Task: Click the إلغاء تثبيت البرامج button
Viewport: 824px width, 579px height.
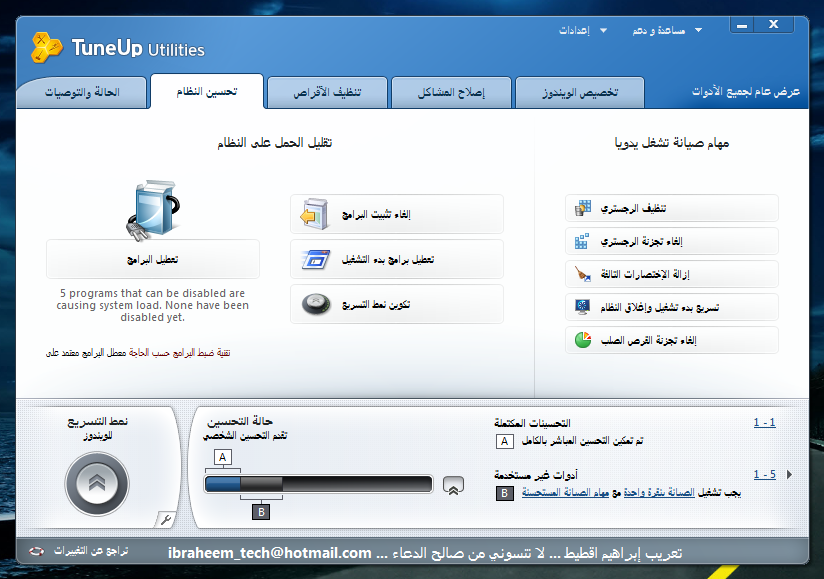Action: tap(397, 214)
